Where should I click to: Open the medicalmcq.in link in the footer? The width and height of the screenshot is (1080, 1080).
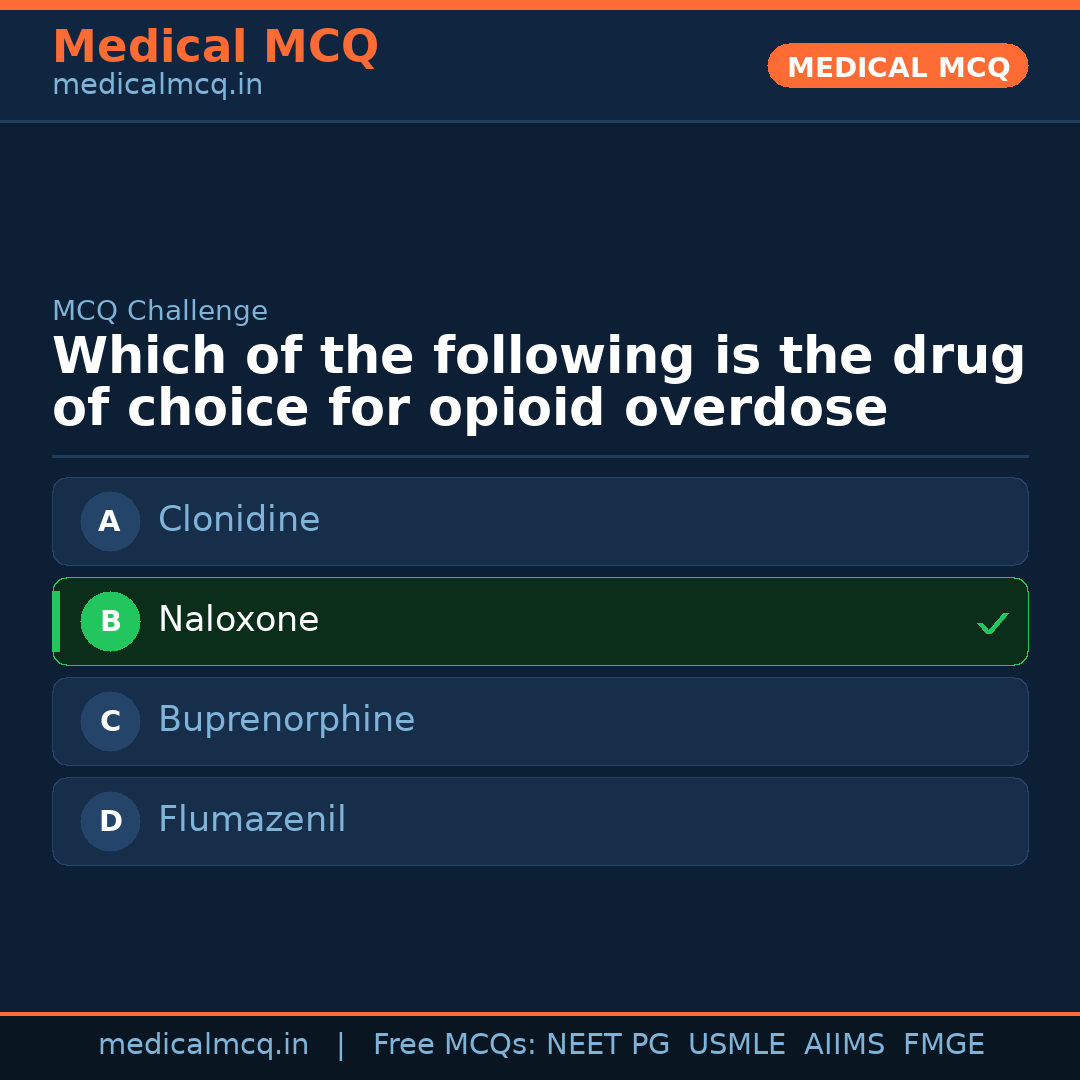tap(203, 1045)
